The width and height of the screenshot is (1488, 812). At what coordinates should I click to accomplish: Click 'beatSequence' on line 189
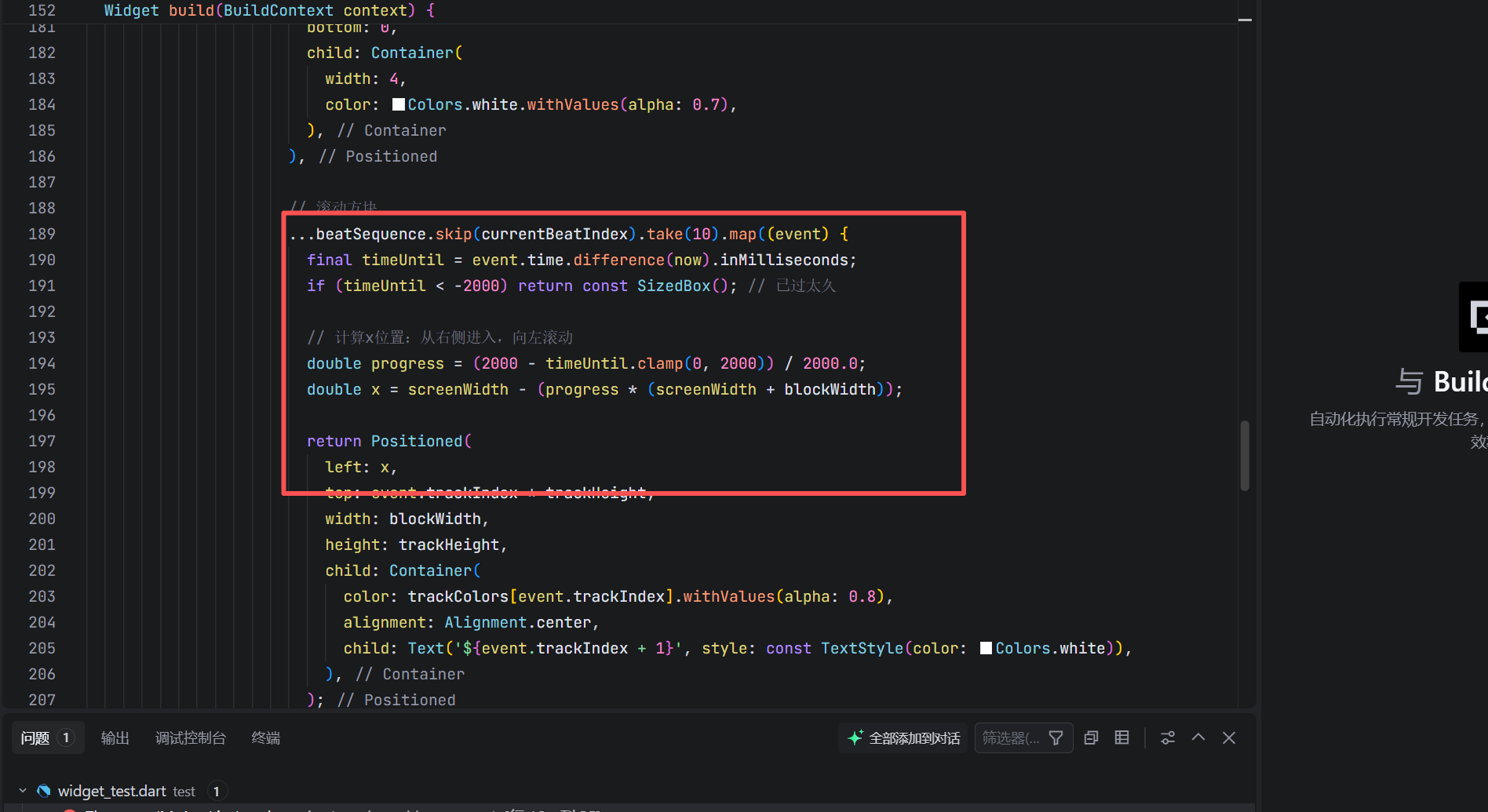370,234
